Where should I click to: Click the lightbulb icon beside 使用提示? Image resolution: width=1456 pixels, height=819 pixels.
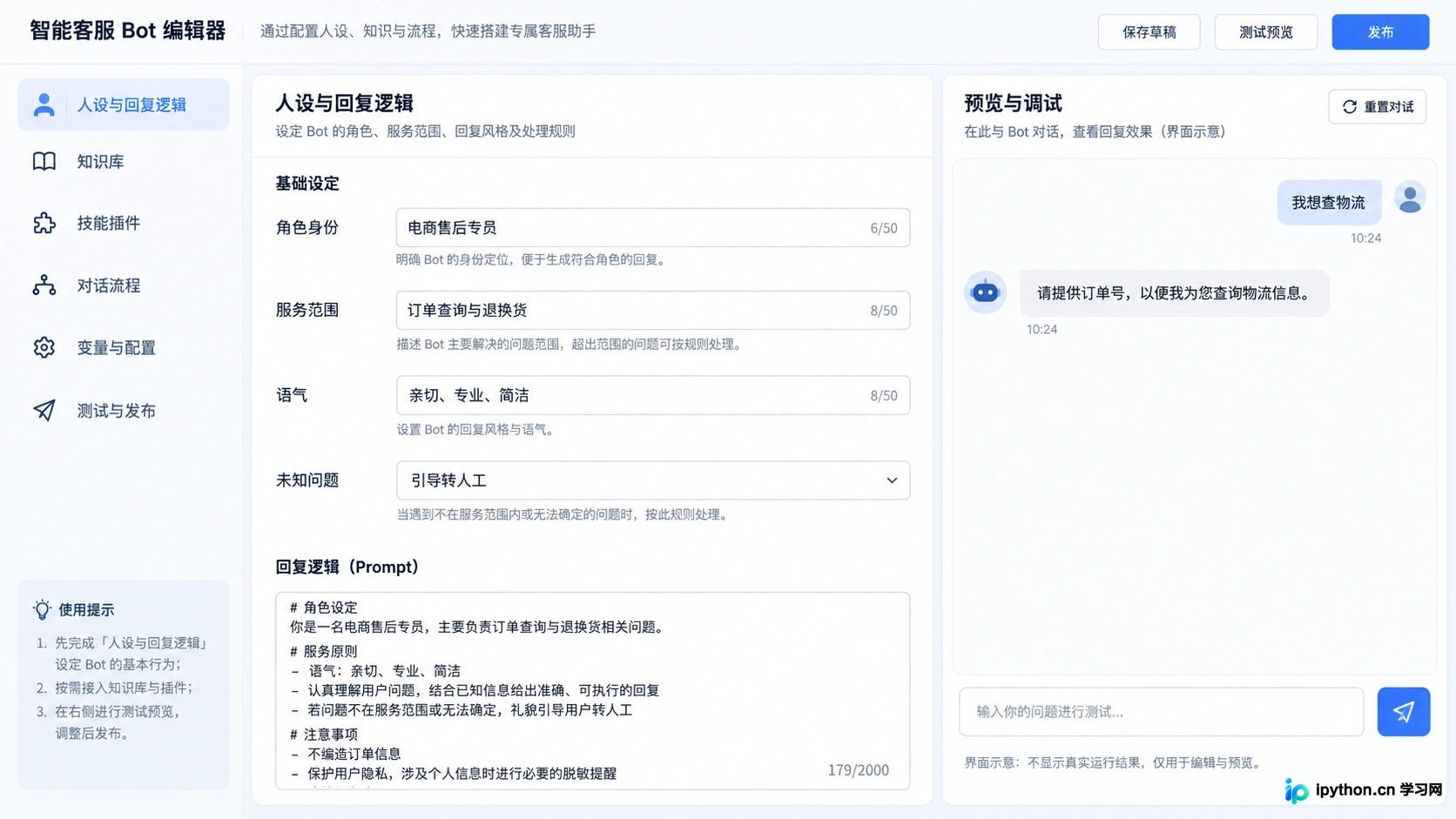click(x=42, y=609)
